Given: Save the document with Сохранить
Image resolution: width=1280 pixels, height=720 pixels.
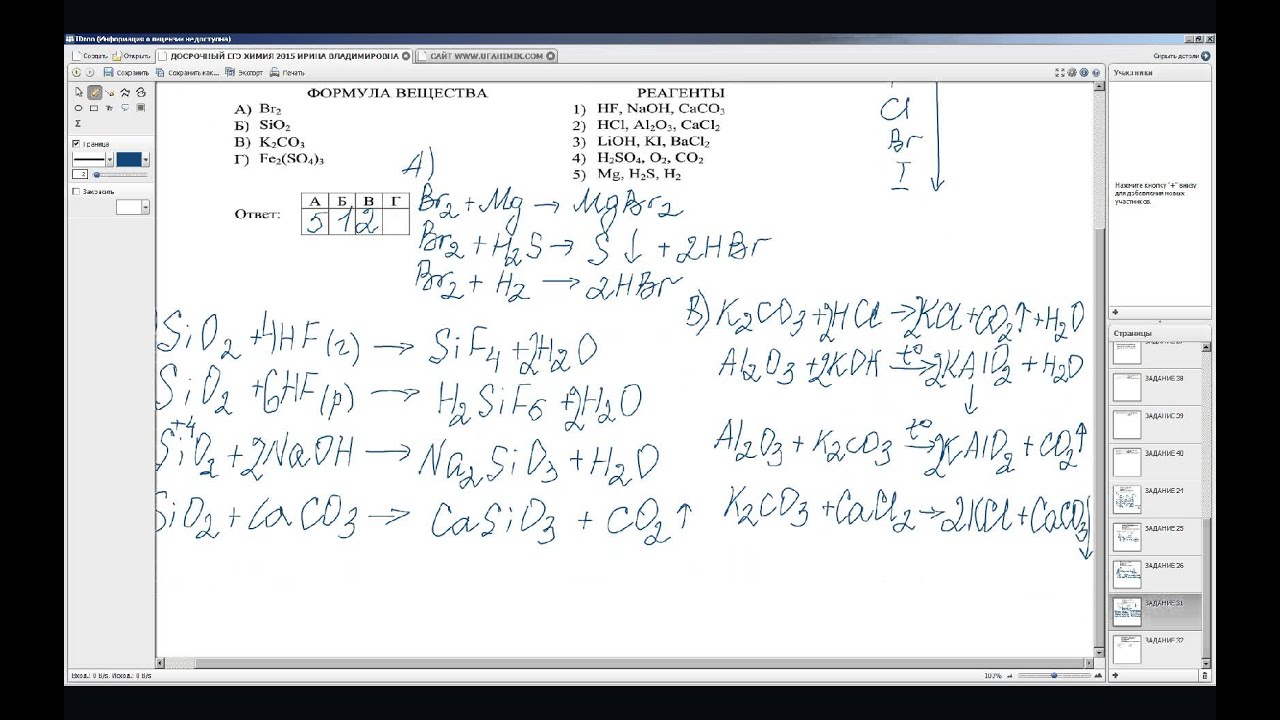Looking at the screenshot, I should pyautogui.click(x=126, y=72).
